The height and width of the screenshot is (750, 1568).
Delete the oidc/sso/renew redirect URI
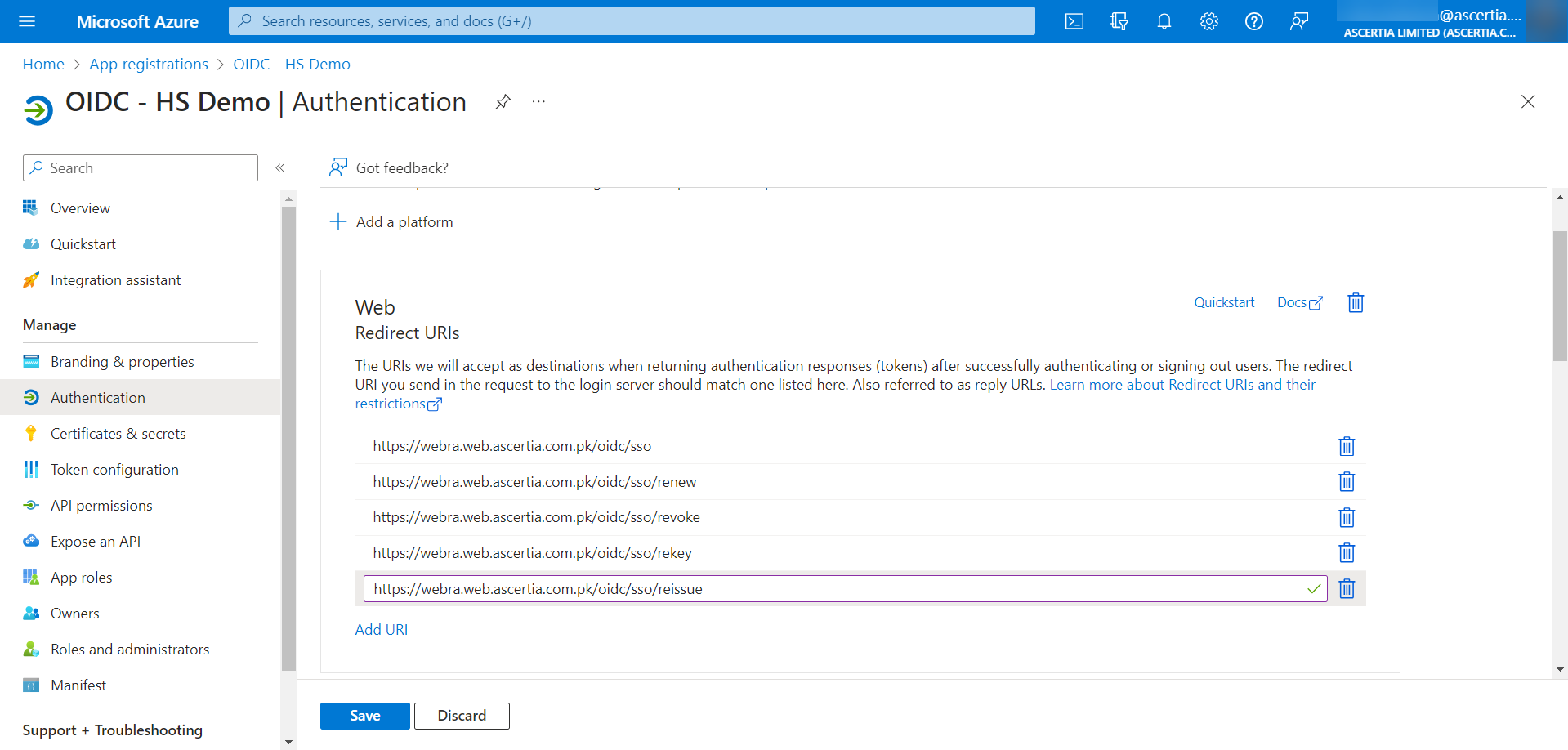point(1347,482)
